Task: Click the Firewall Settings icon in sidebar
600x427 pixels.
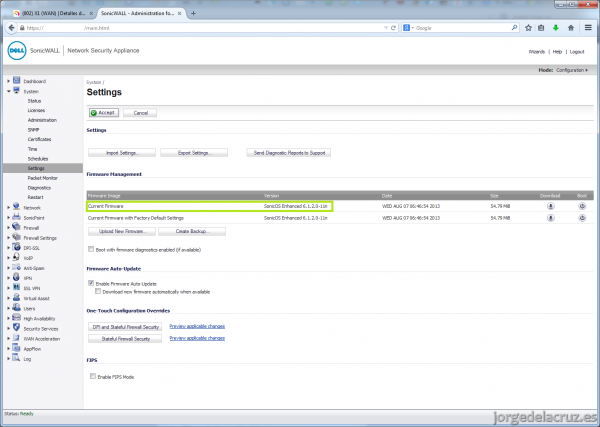Action: (16, 237)
